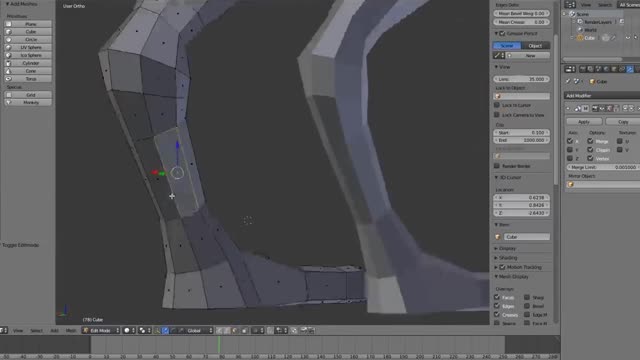Select the rotate manipulator icon
The image size is (640, 360).
pos(173,331)
